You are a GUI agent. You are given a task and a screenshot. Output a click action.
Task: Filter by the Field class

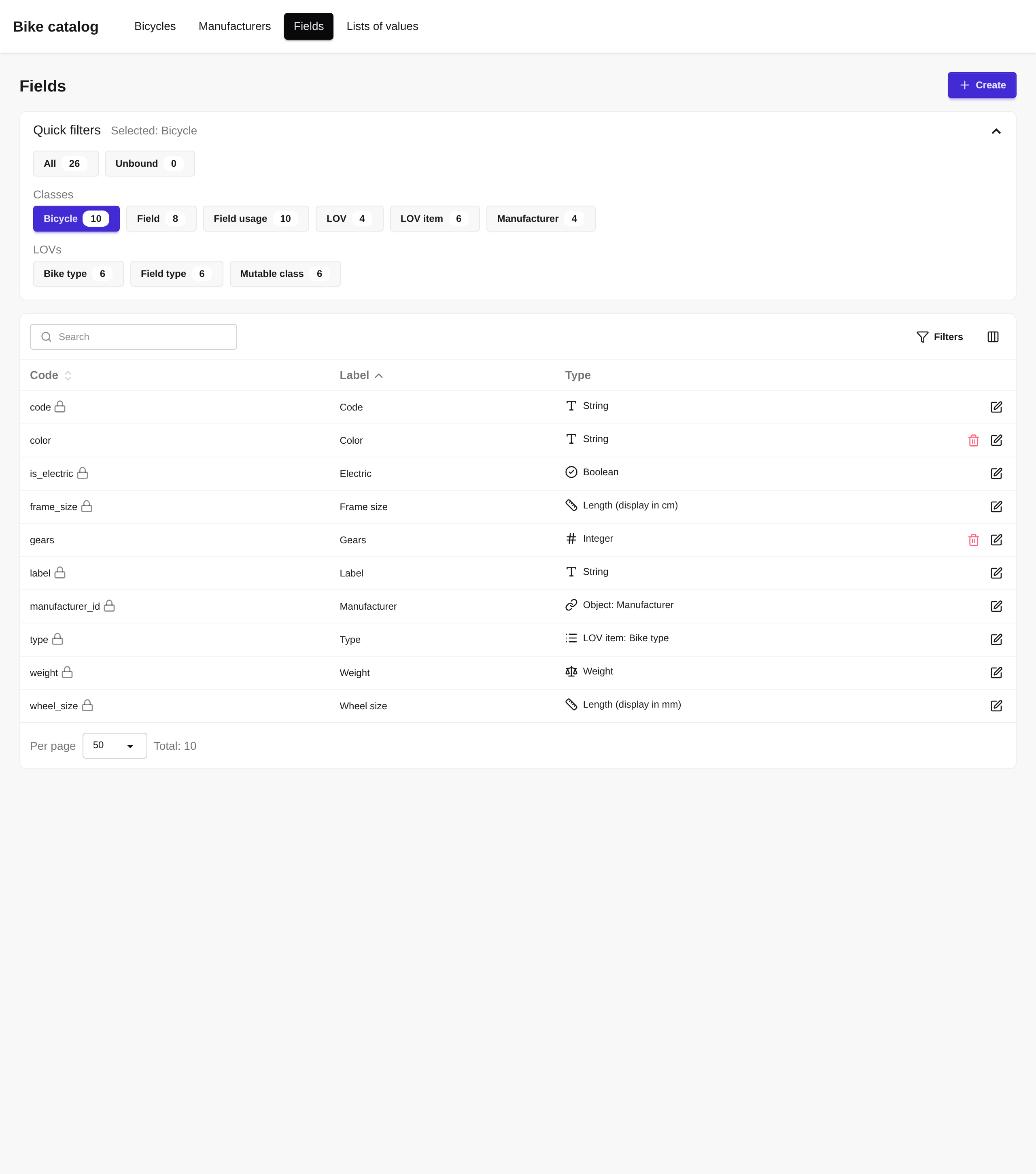click(161, 219)
